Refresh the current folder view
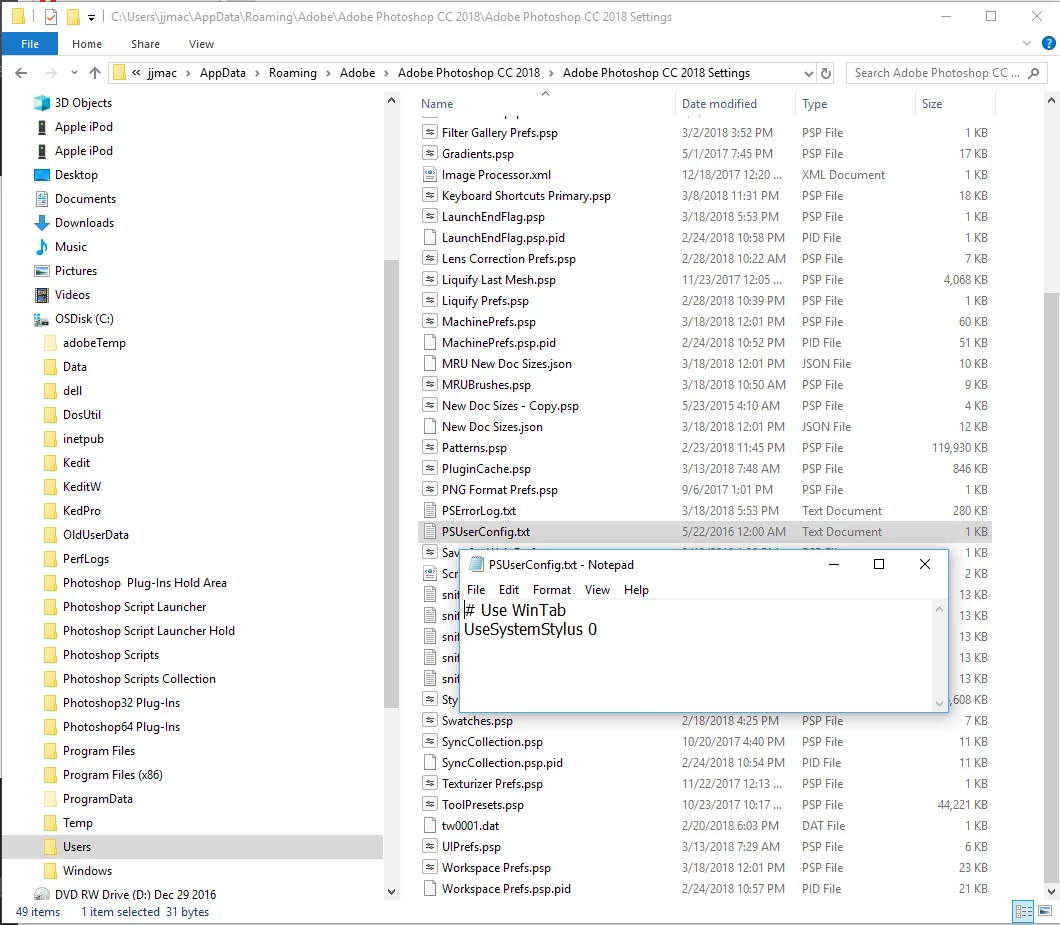1060x925 pixels. [825, 73]
